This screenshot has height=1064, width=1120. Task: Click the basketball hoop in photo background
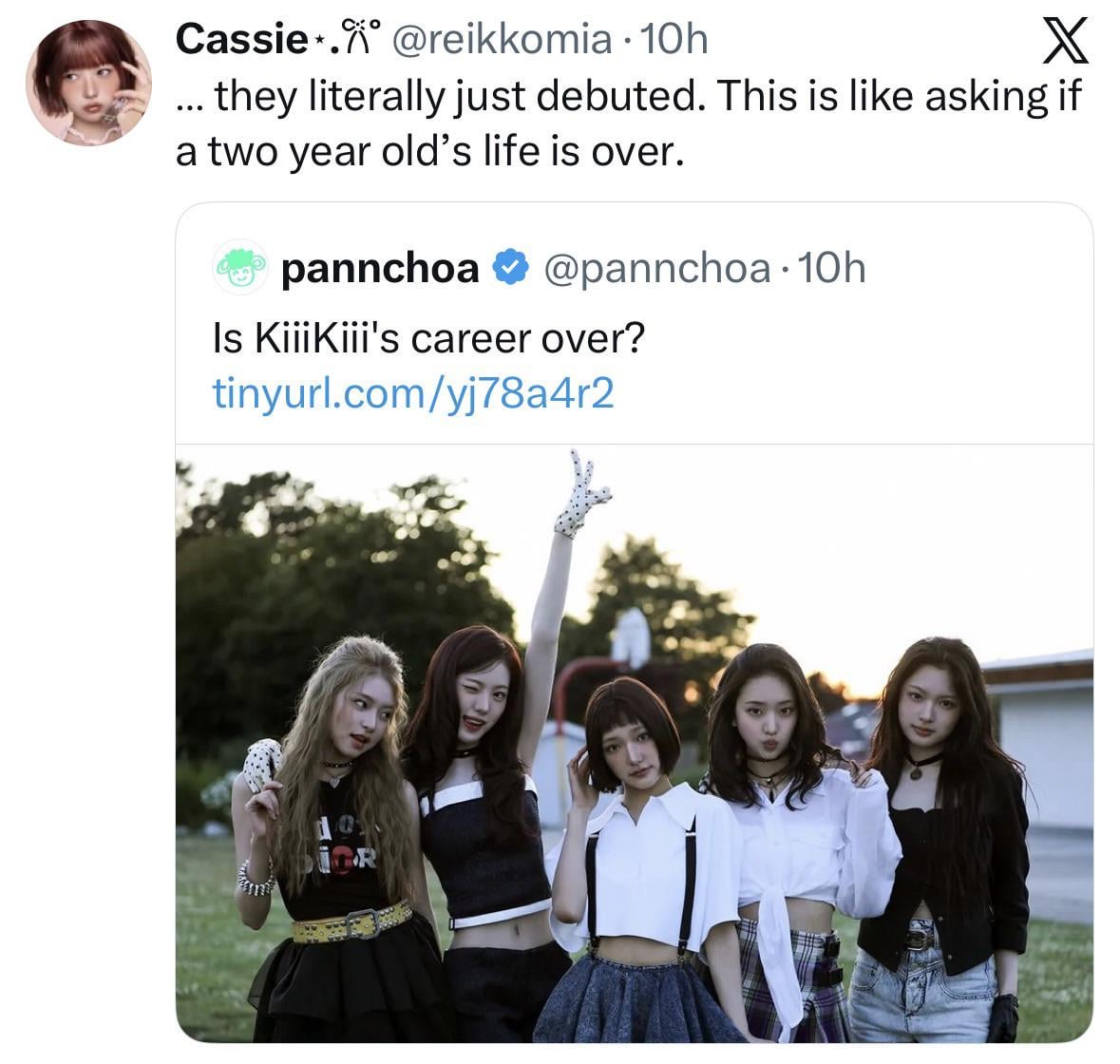[x=631, y=636]
